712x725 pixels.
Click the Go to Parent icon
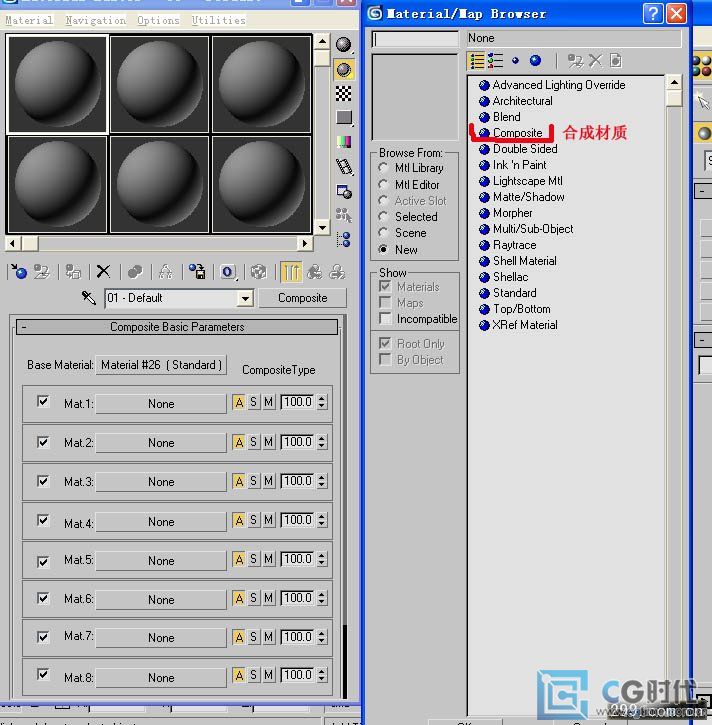[314, 271]
